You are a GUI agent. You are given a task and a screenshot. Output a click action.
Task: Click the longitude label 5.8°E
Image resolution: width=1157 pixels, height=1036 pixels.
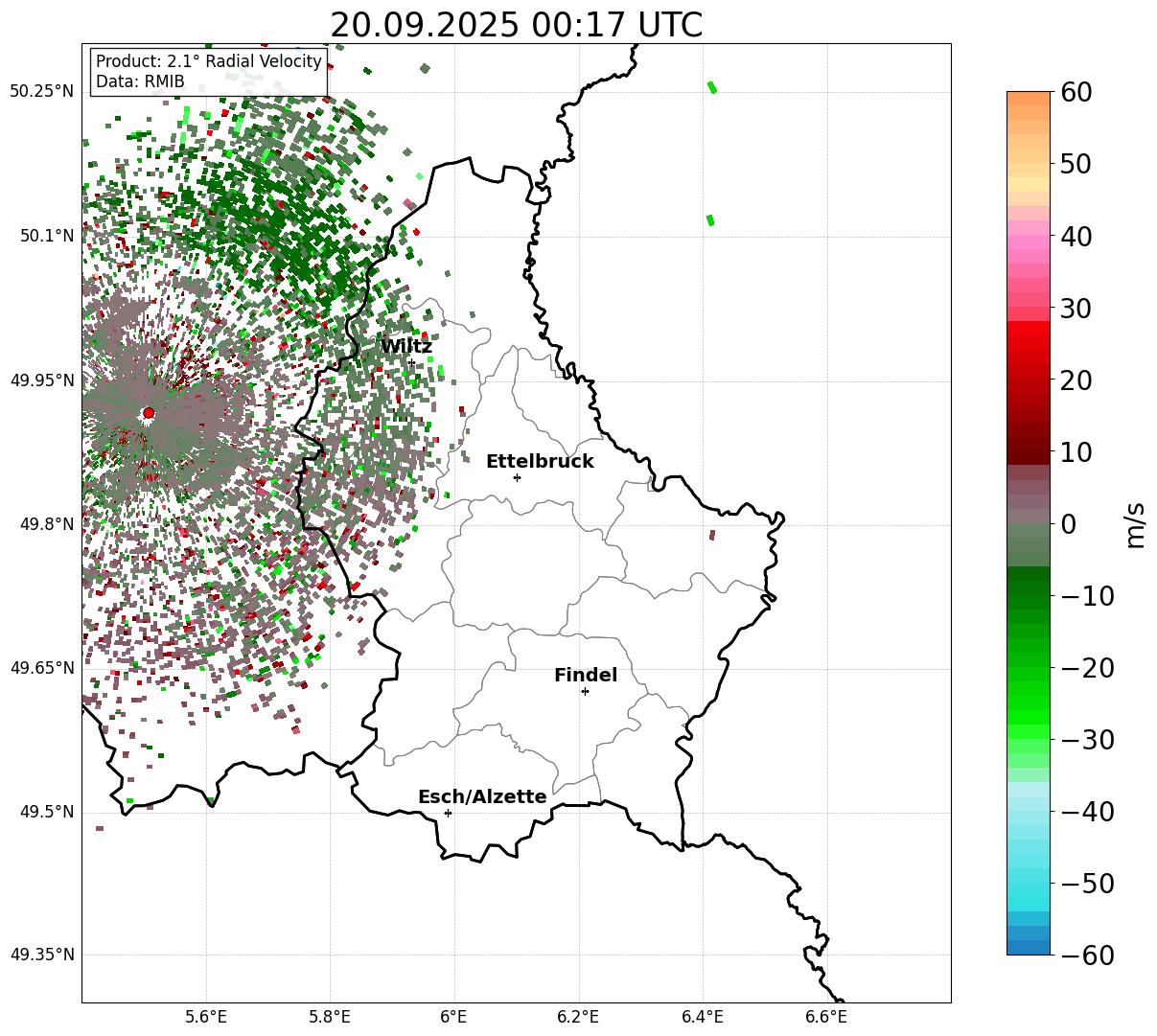pos(331,1016)
